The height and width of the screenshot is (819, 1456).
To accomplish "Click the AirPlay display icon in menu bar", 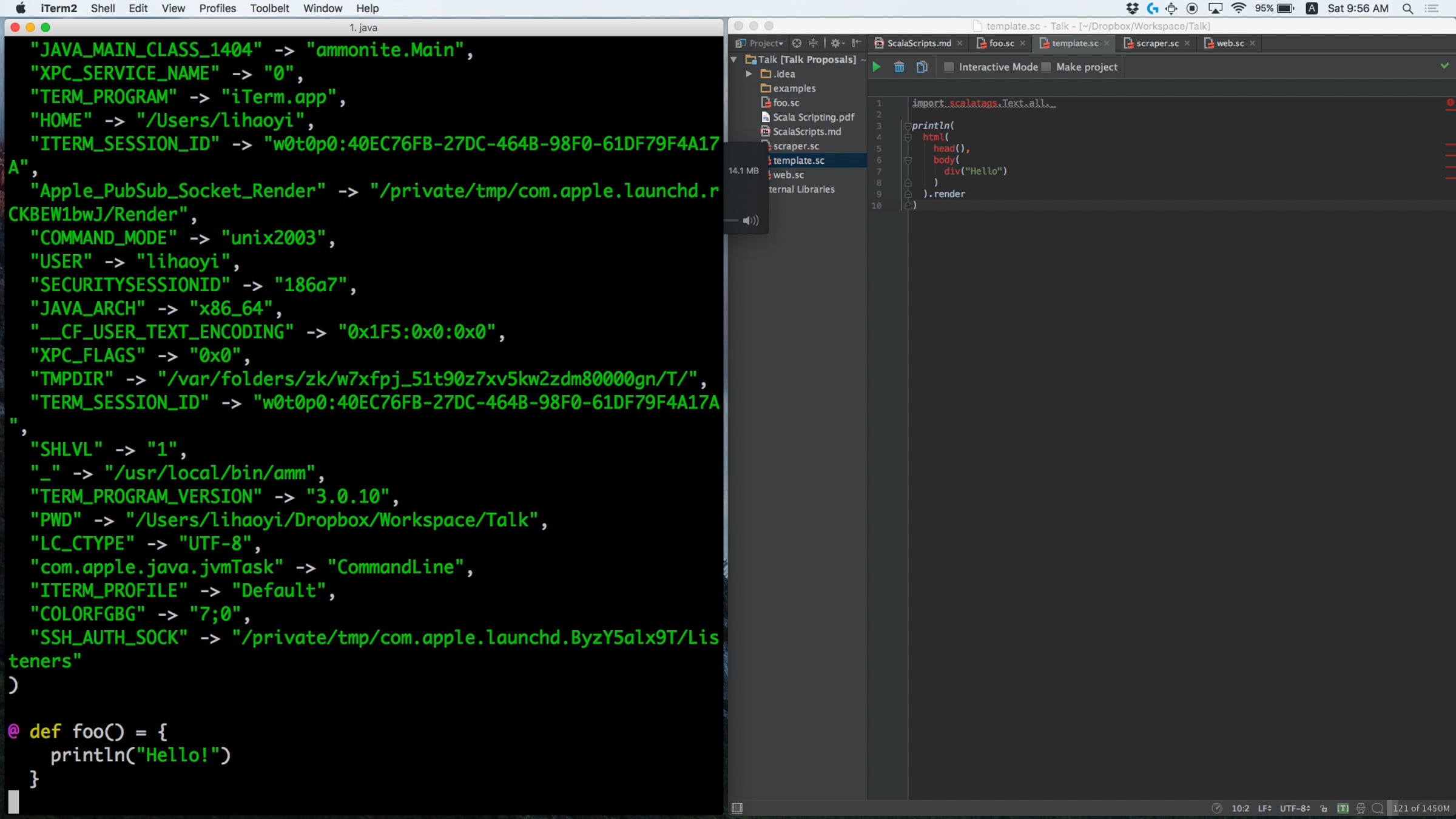I will click(1215, 8).
